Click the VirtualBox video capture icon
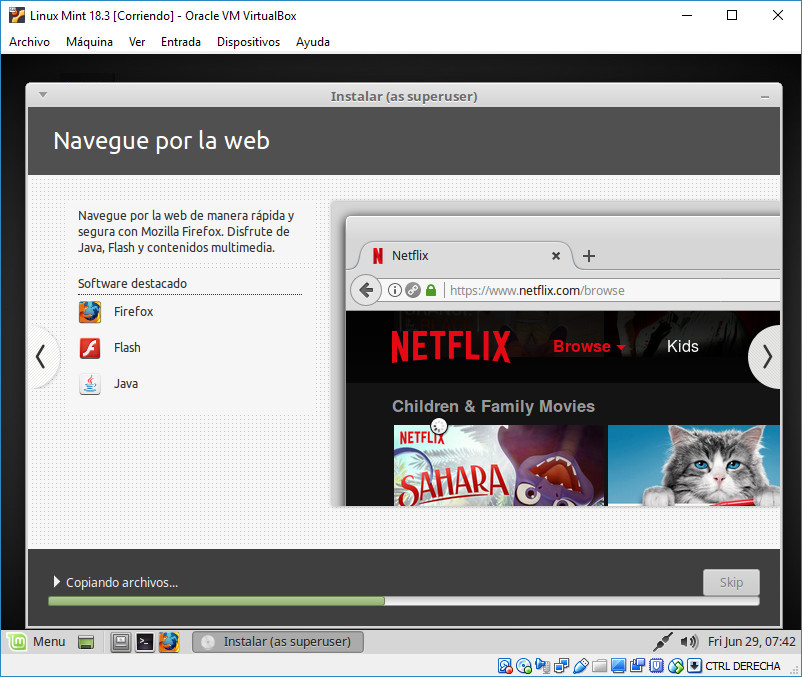This screenshot has width=802, height=677. (x=637, y=666)
